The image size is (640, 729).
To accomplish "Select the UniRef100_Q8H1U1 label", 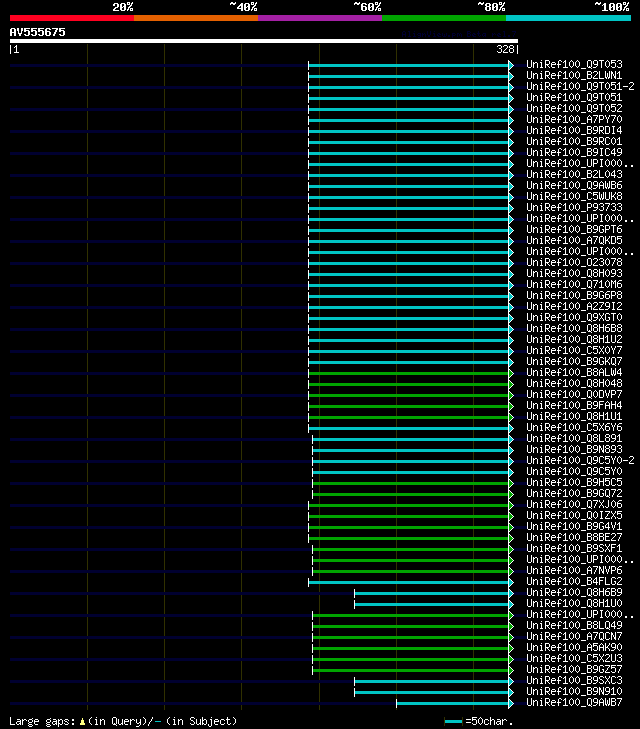I will point(574,417).
